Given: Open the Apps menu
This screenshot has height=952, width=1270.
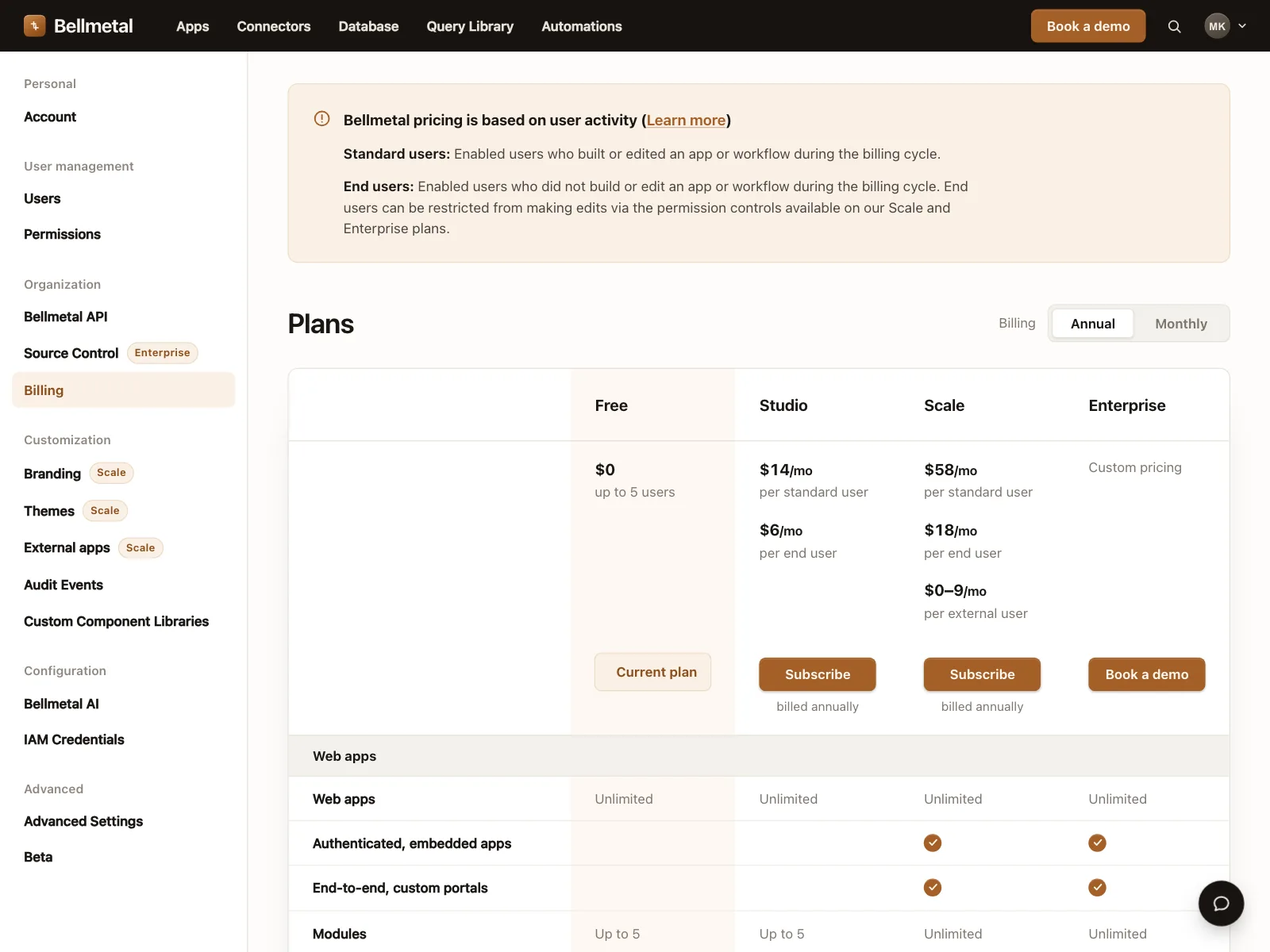Looking at the screenshot, I should (193, 26).
